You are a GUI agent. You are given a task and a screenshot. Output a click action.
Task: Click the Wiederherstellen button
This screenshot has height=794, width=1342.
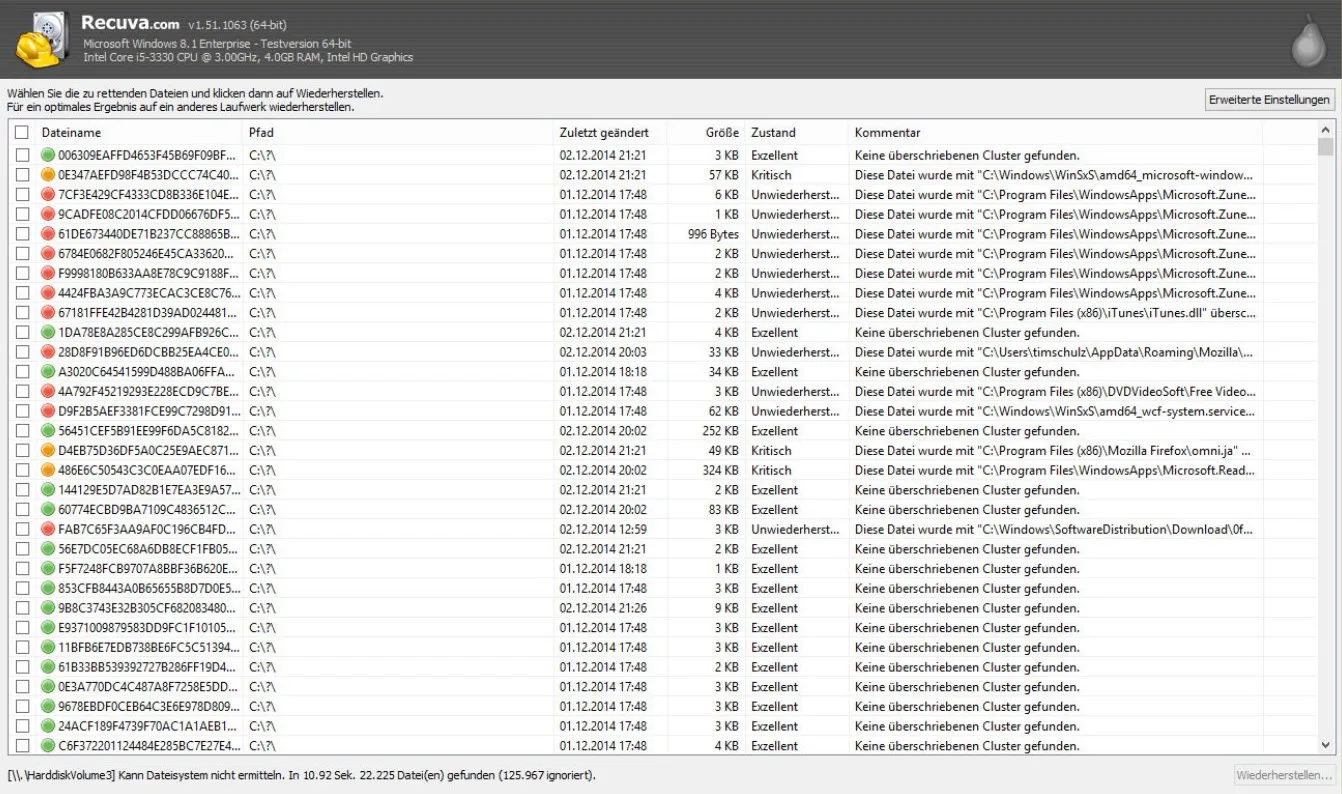pos(1284,775)
